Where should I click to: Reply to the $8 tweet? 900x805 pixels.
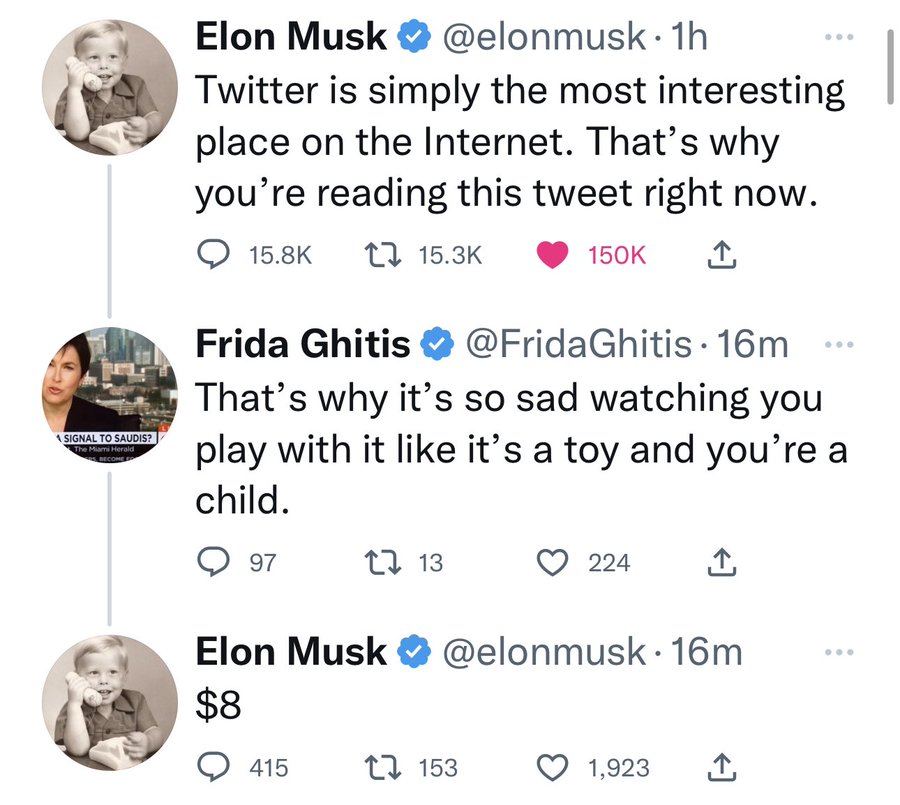214,768
